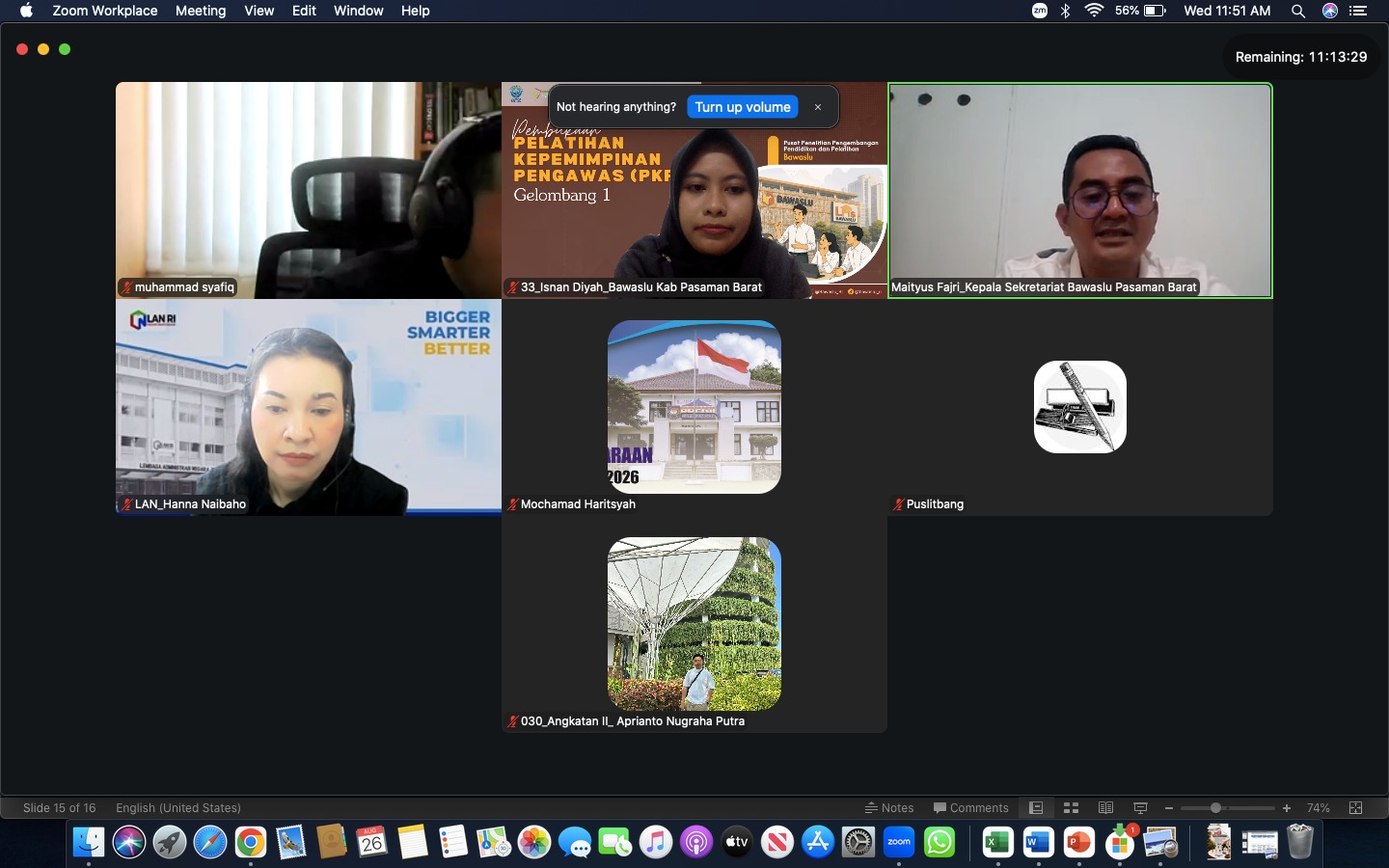The width and height of the screenshot is (1389, 868).
Task: Switch to Zoom app in the Dock
Action: (x=899, y=842)
